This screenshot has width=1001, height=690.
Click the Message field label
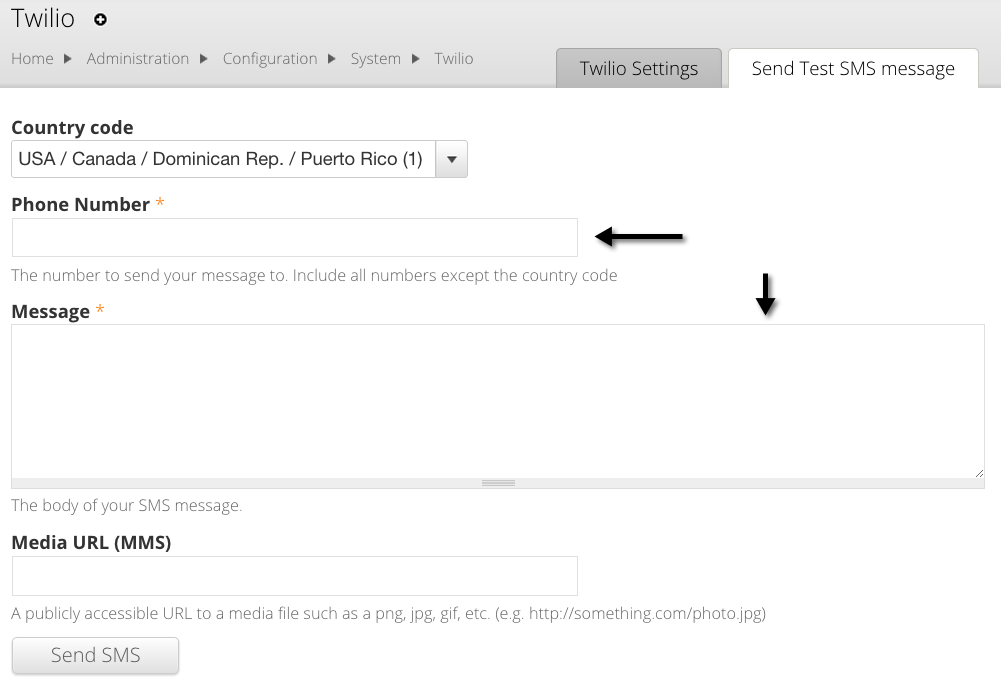50,312
